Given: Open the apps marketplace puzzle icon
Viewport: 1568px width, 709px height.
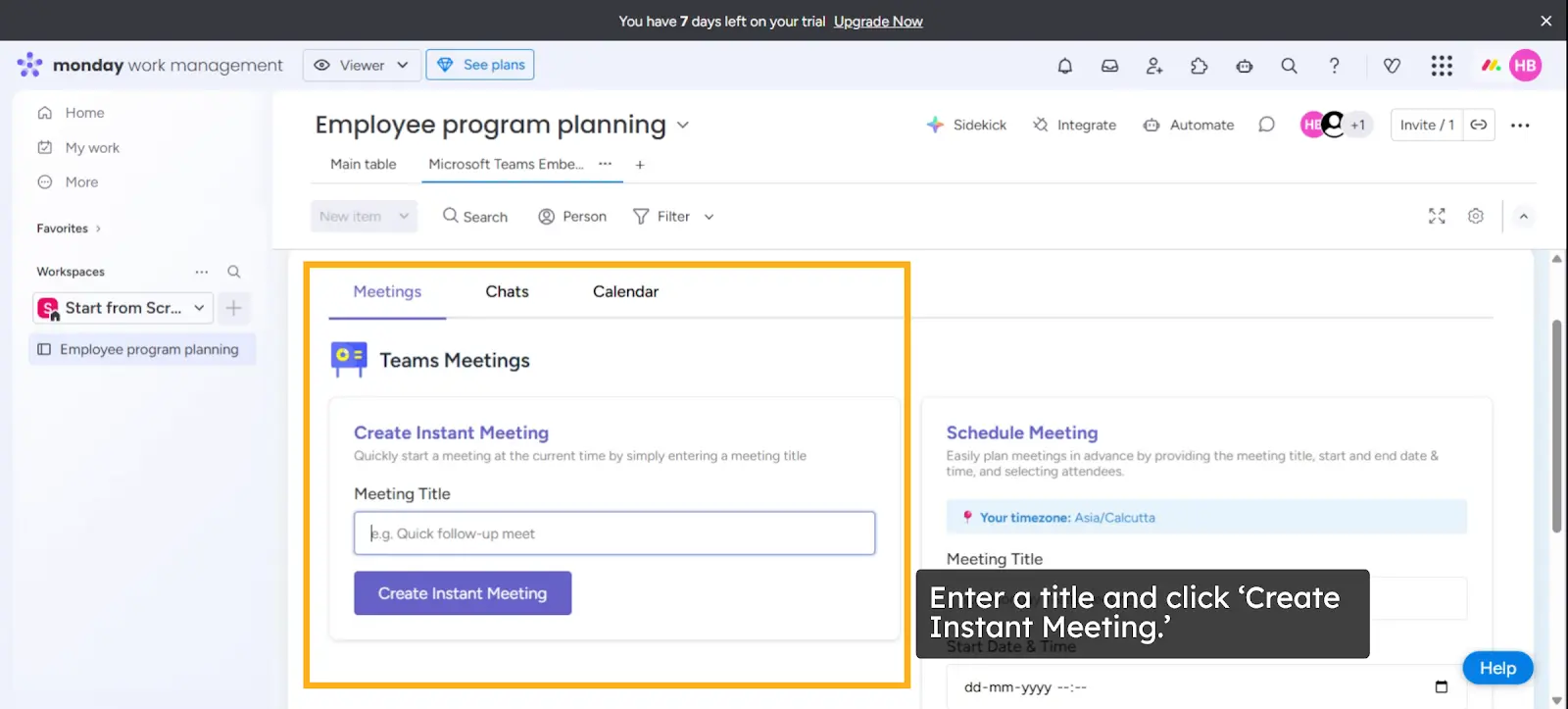Looking at the screenshot, I should pyautogui.click(x=1199, y=65).
